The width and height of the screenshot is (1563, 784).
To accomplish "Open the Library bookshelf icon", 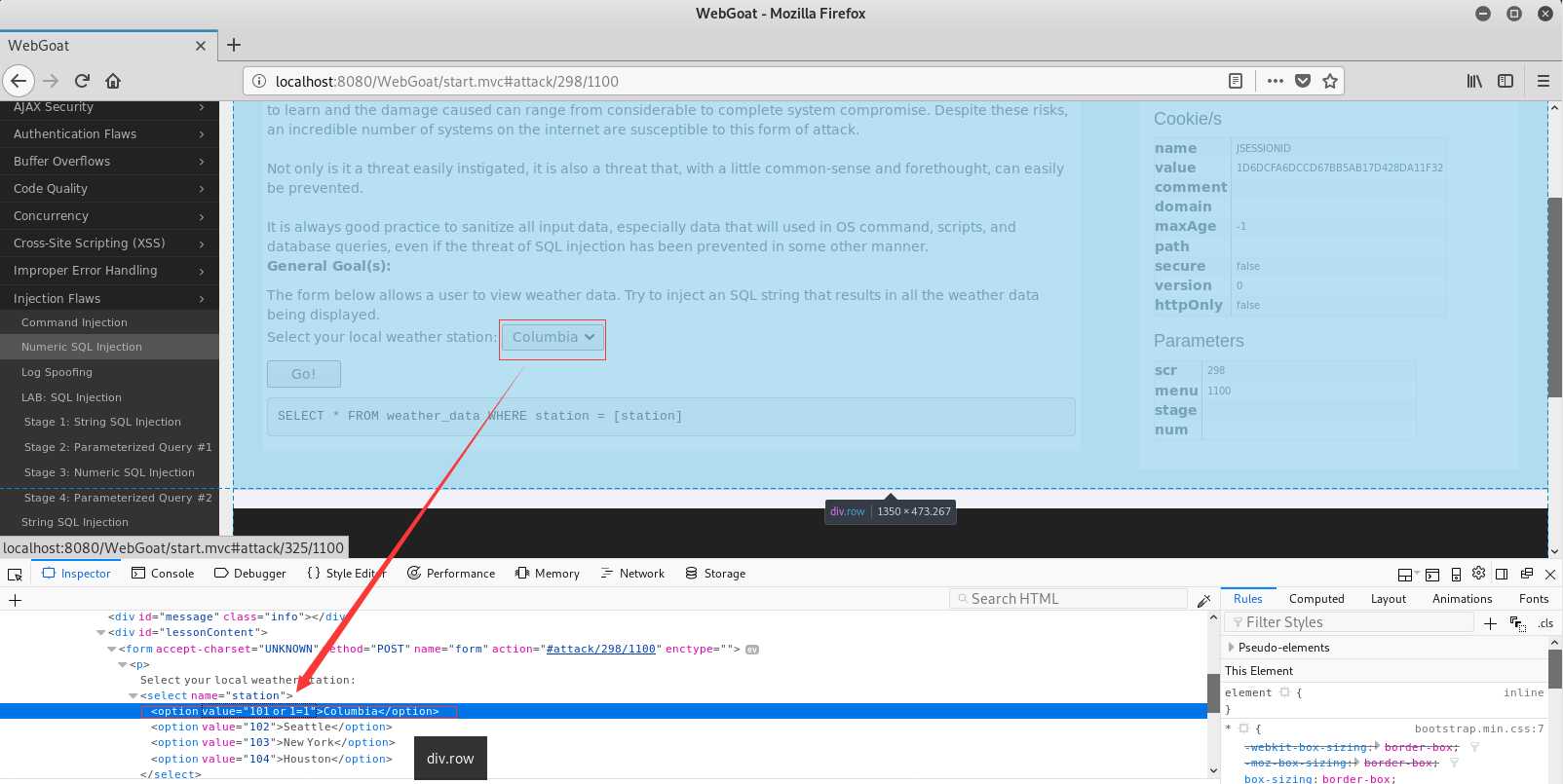I will tap(1474, 81).
